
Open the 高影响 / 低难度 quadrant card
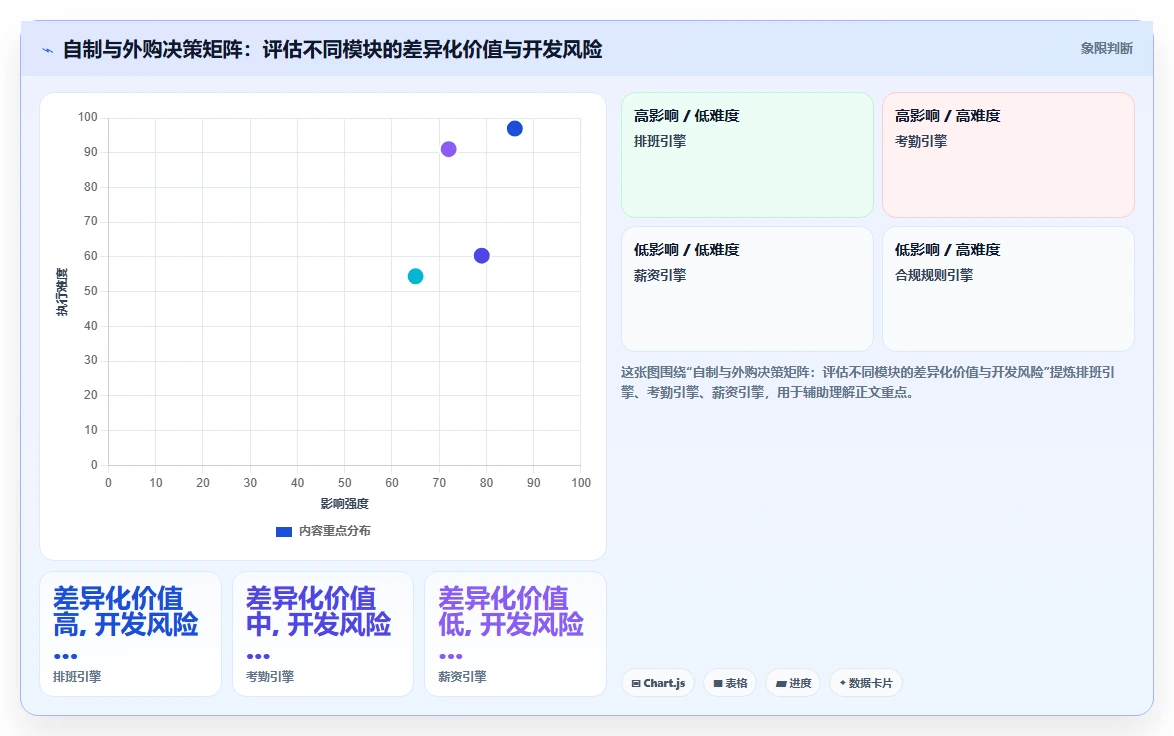747,155
